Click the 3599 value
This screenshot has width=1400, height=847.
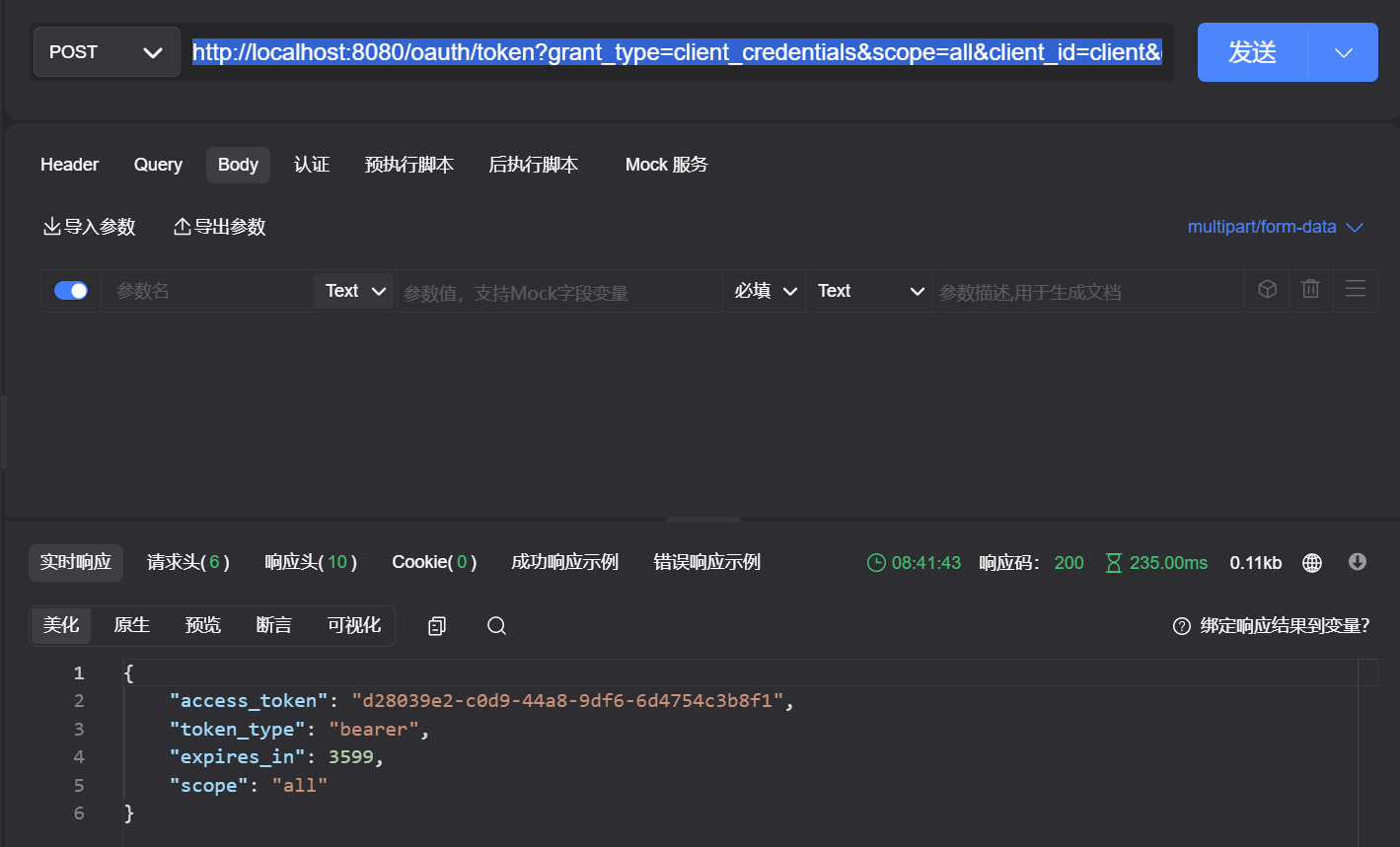click(x=351, y=757)
